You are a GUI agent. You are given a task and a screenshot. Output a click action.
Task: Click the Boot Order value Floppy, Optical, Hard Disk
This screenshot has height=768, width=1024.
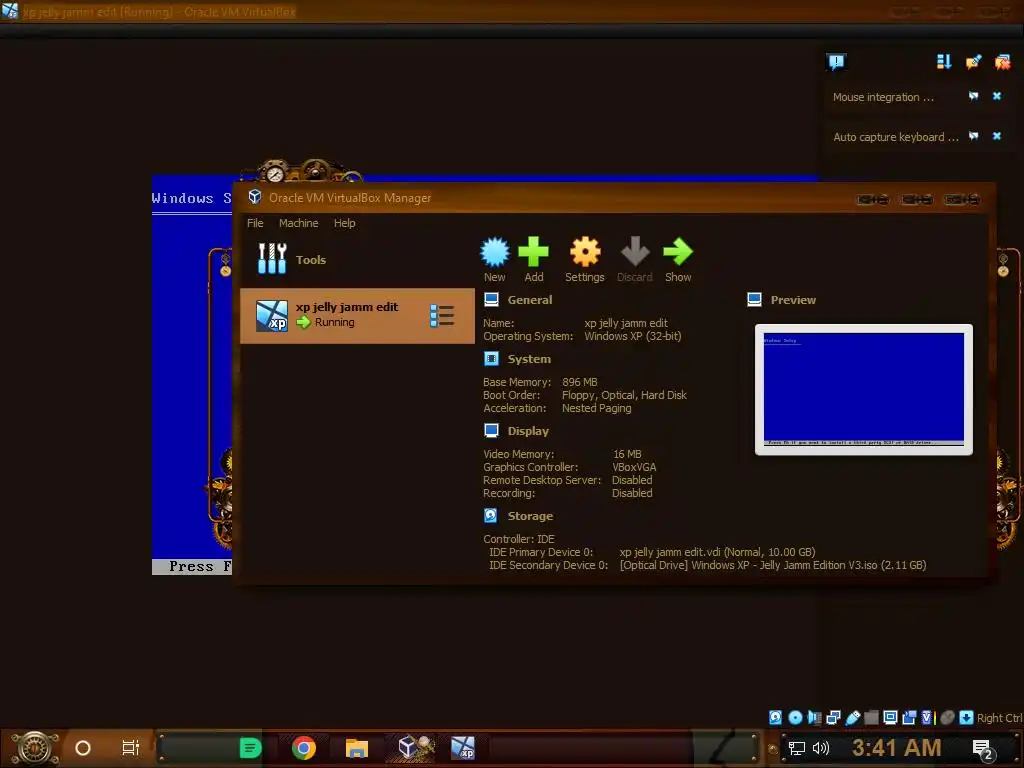click(x=624, y=394)
